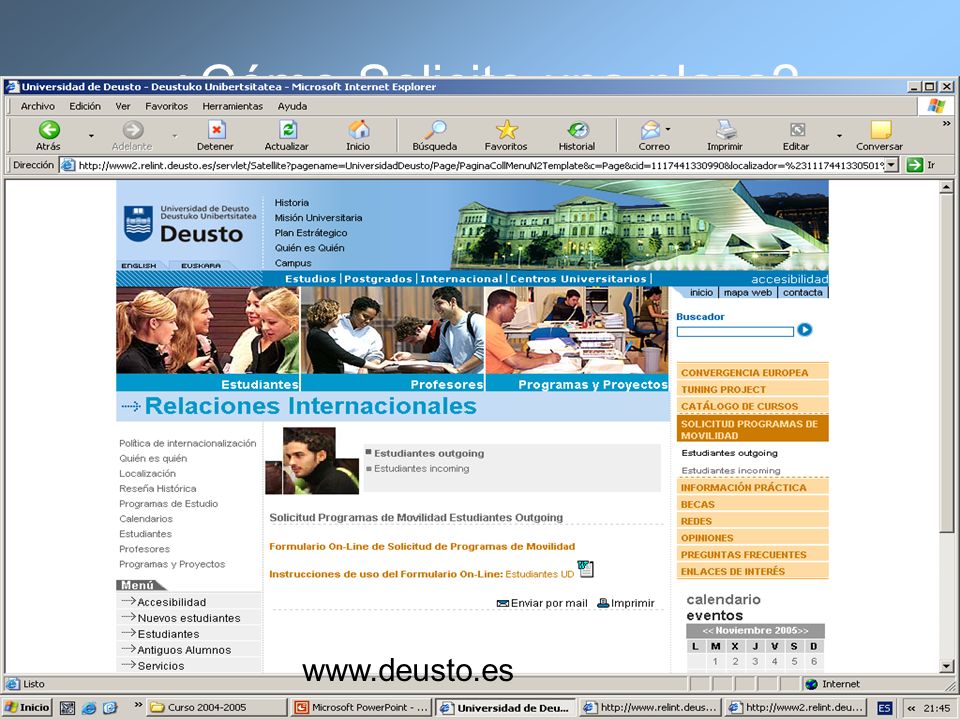Open CATÁLOGO DE CURSOS sidebar item
Screen dimensions: 960x720
tap(752, 406)
